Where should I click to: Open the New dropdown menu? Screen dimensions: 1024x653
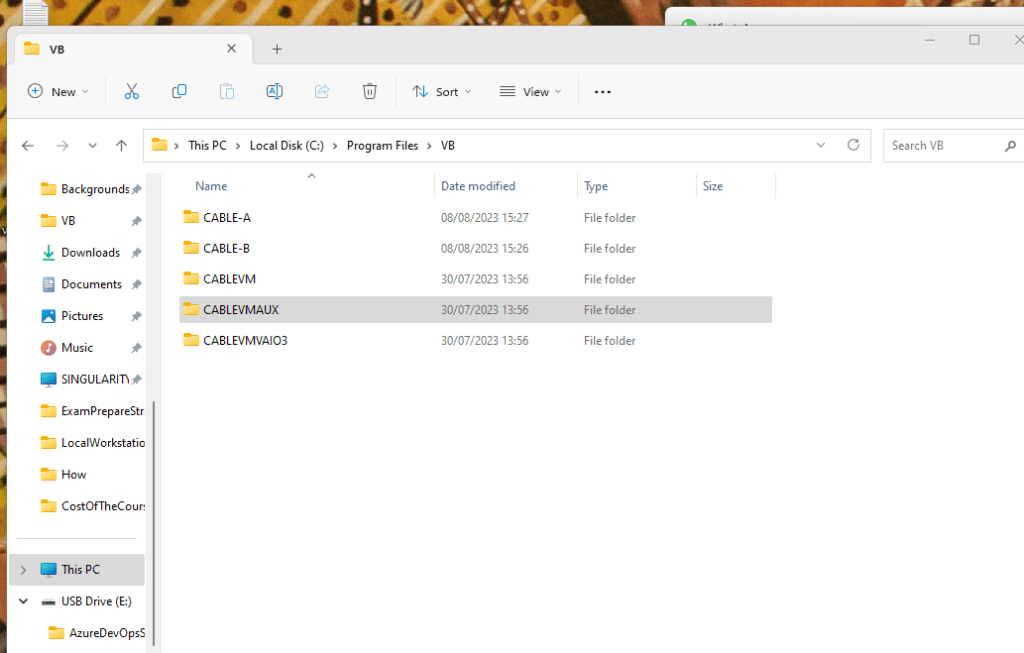58,91
